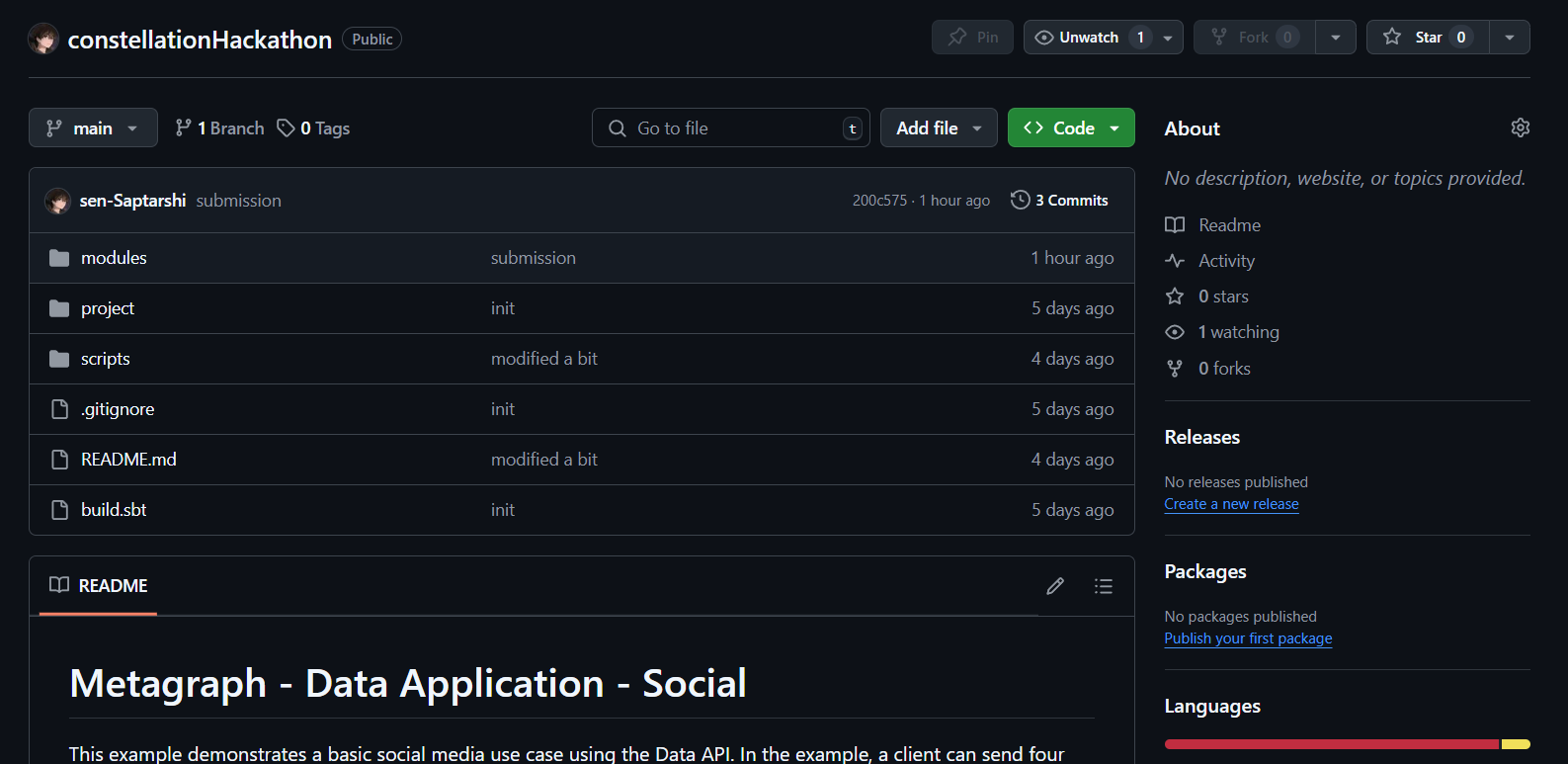View the 0 stars link
Image resolution: width=1568 pixels, height=764 pixels.
[x=1207, y=297]
